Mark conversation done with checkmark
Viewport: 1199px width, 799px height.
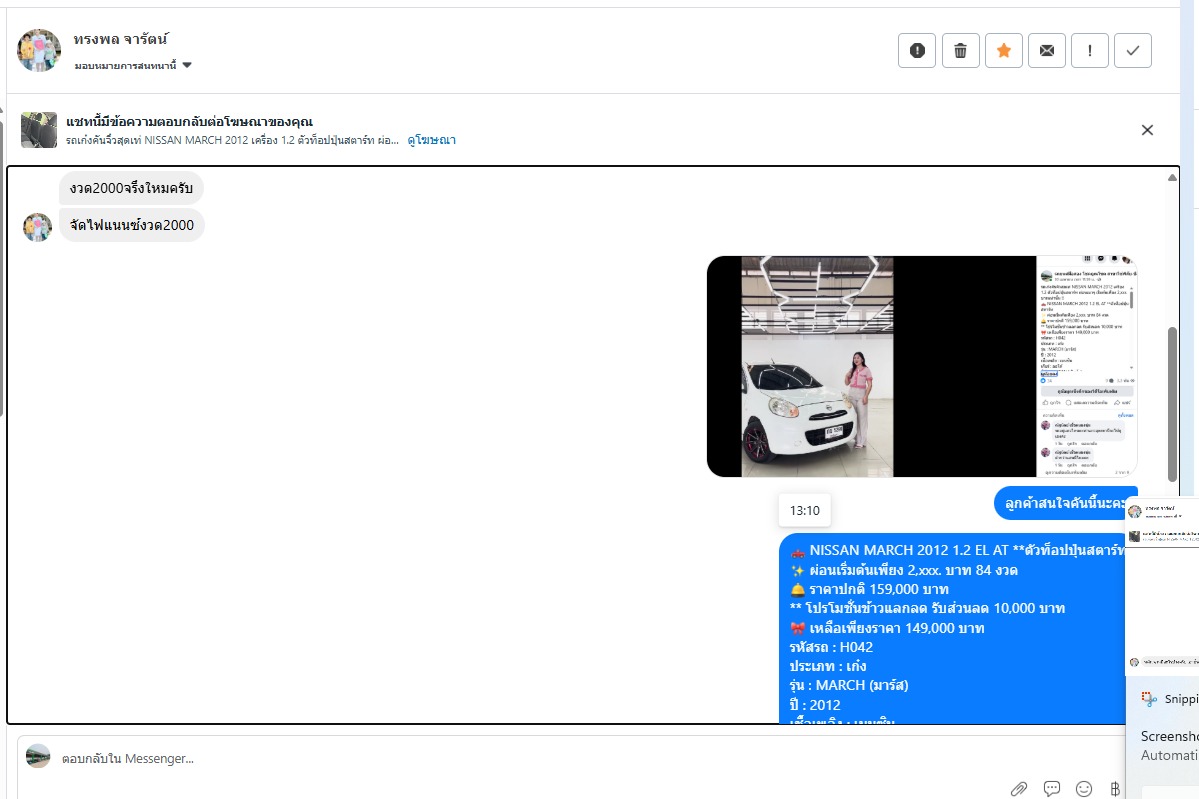coord(1132,50)
